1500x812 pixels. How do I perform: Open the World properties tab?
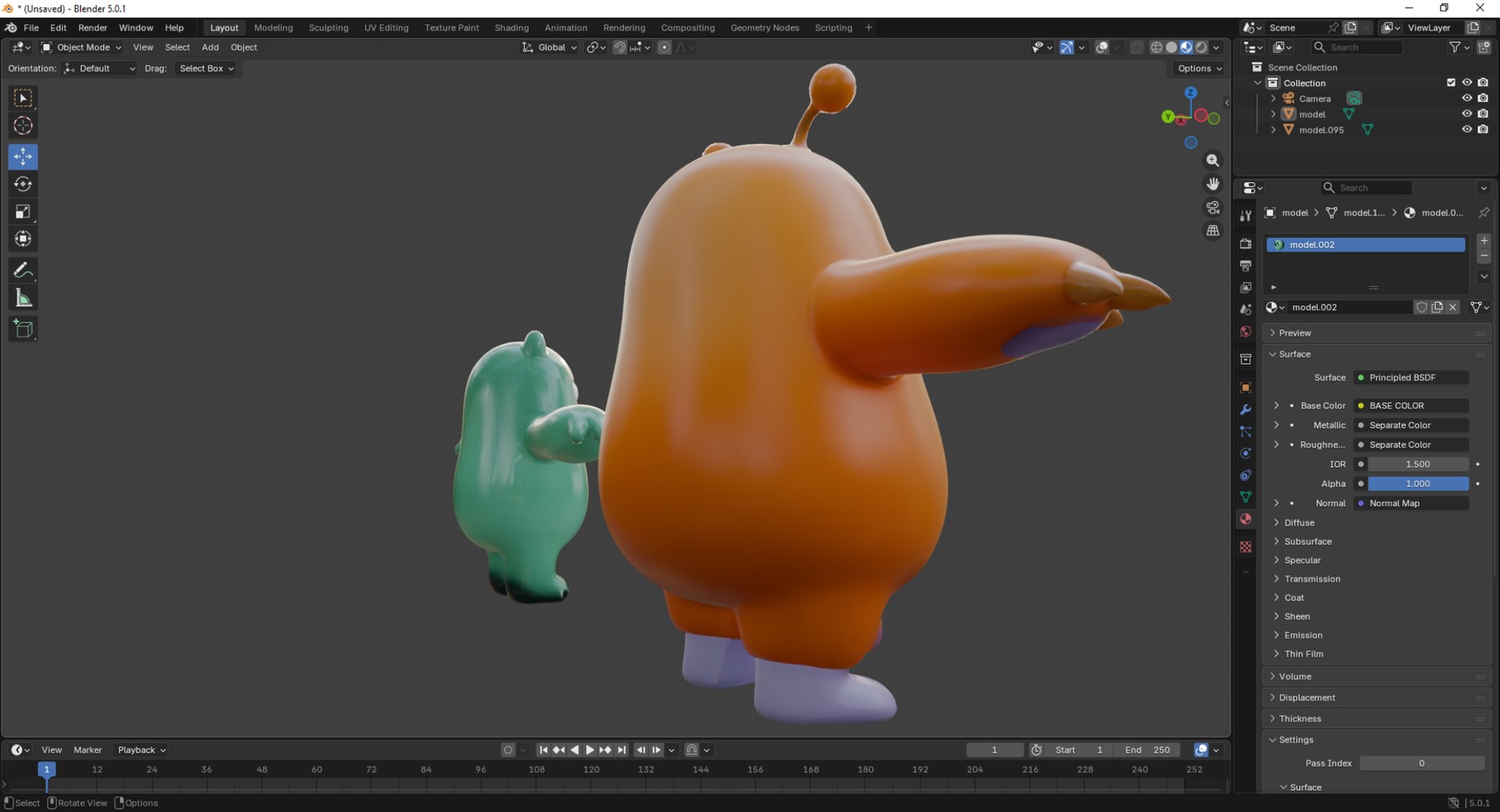1245,332
